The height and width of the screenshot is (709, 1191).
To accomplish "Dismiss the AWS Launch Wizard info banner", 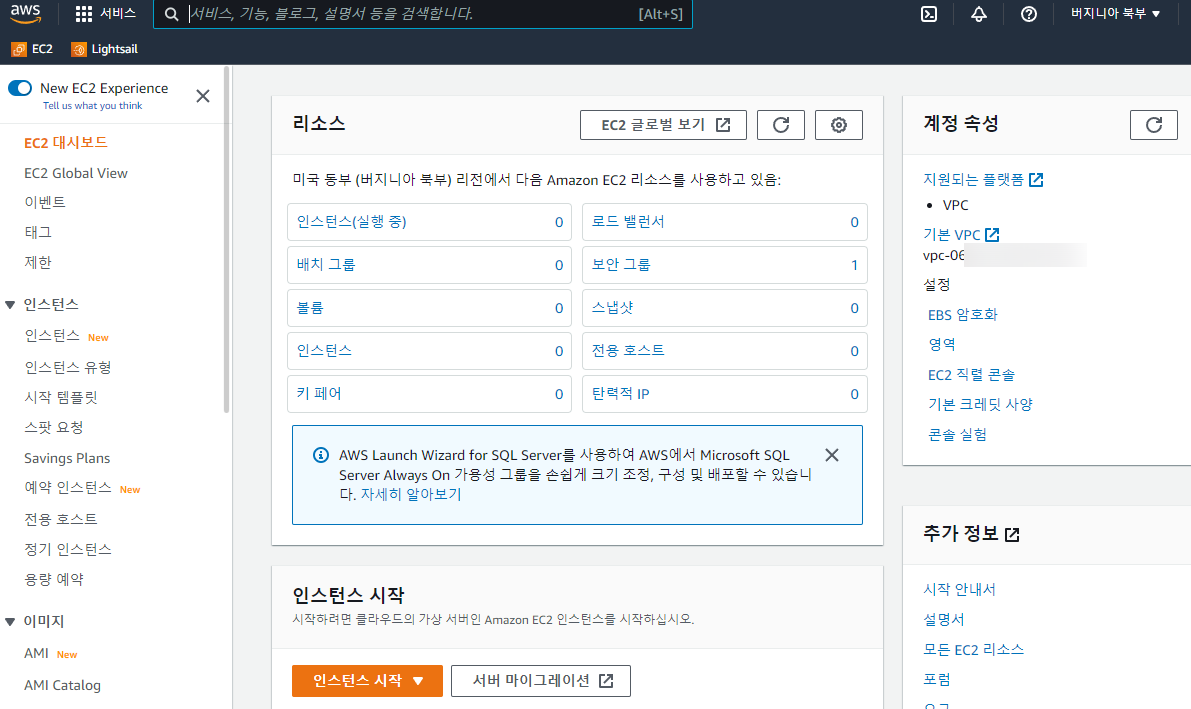I will tap(832, 454).
